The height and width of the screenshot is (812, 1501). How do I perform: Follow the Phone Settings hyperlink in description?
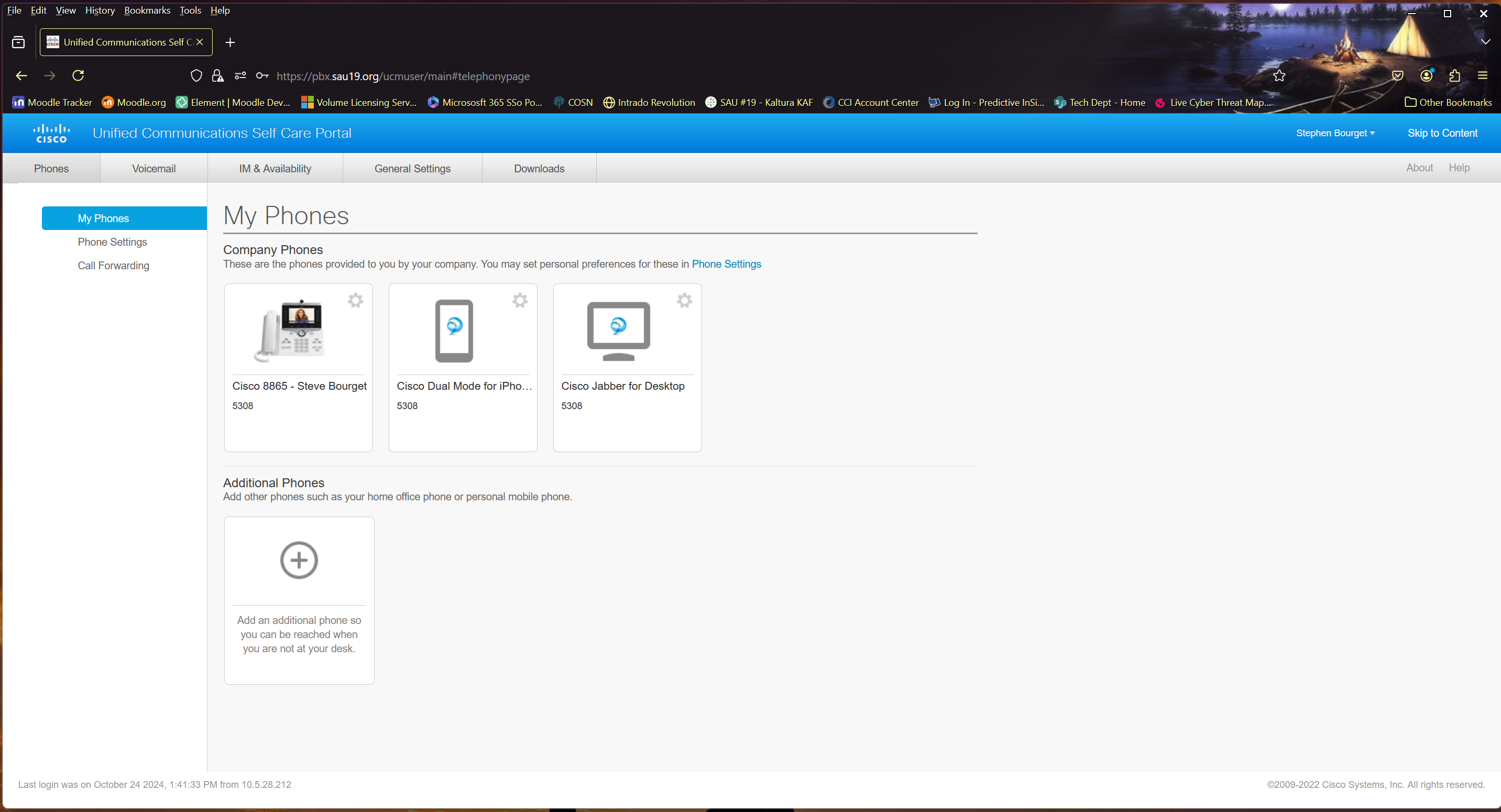pyautogui.click(x=726, y=264)
